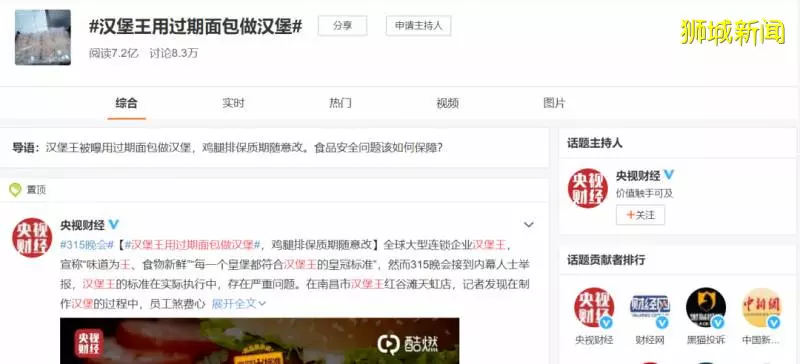
Task: Switch to the 综合 tab
Action: tap(126, 103)
